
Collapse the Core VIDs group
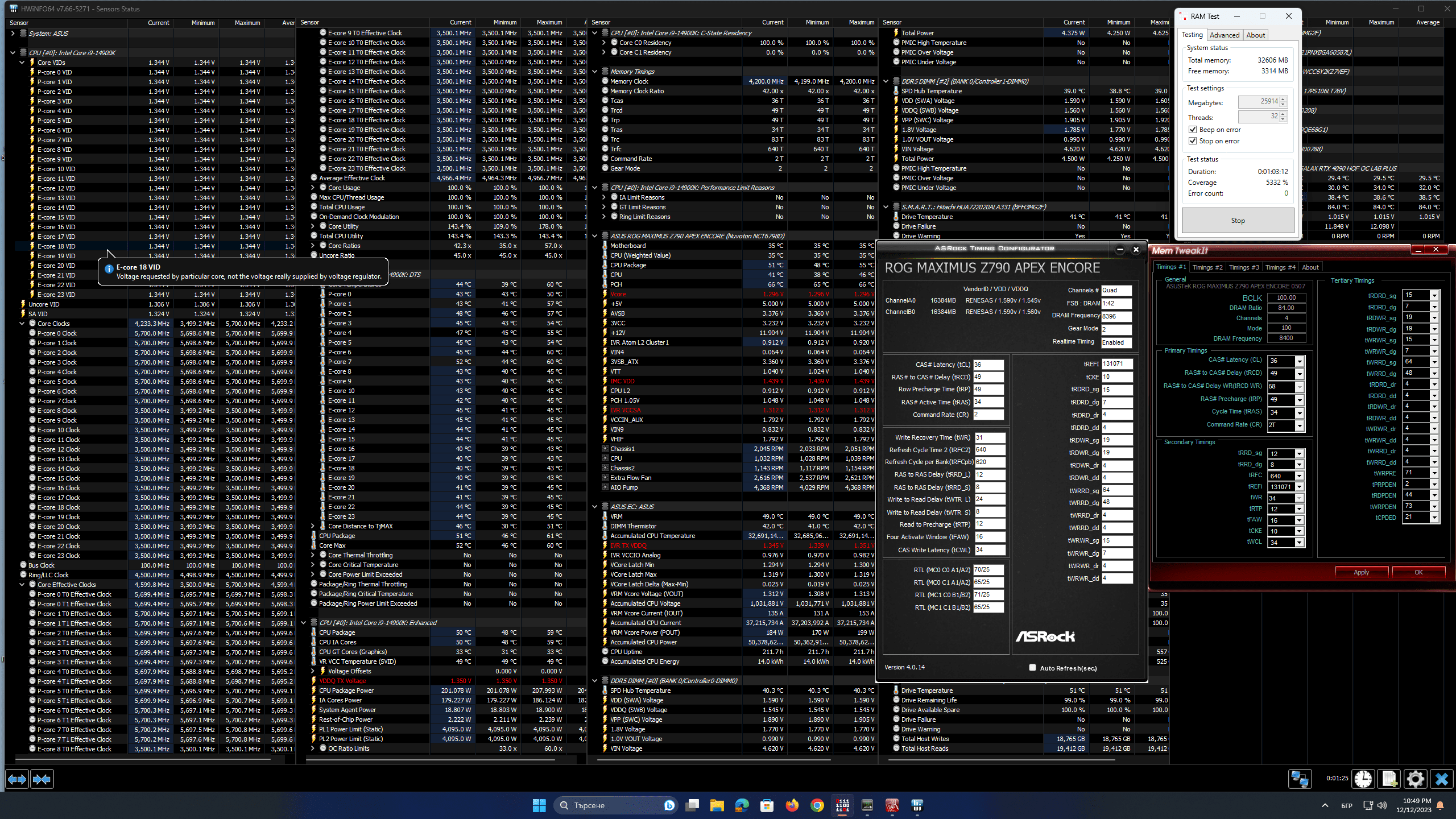click(x=22, y=63)
